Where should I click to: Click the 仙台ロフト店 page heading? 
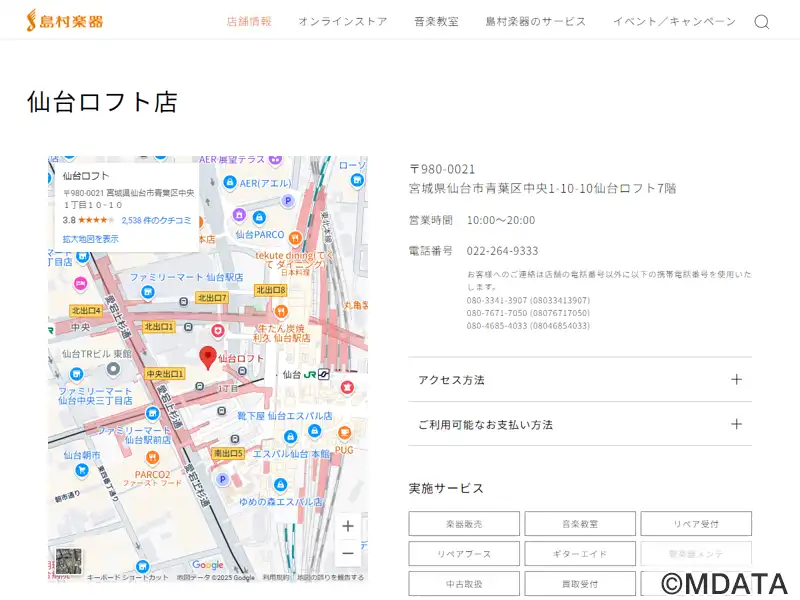pyautogui.click(x=102, y=102)
